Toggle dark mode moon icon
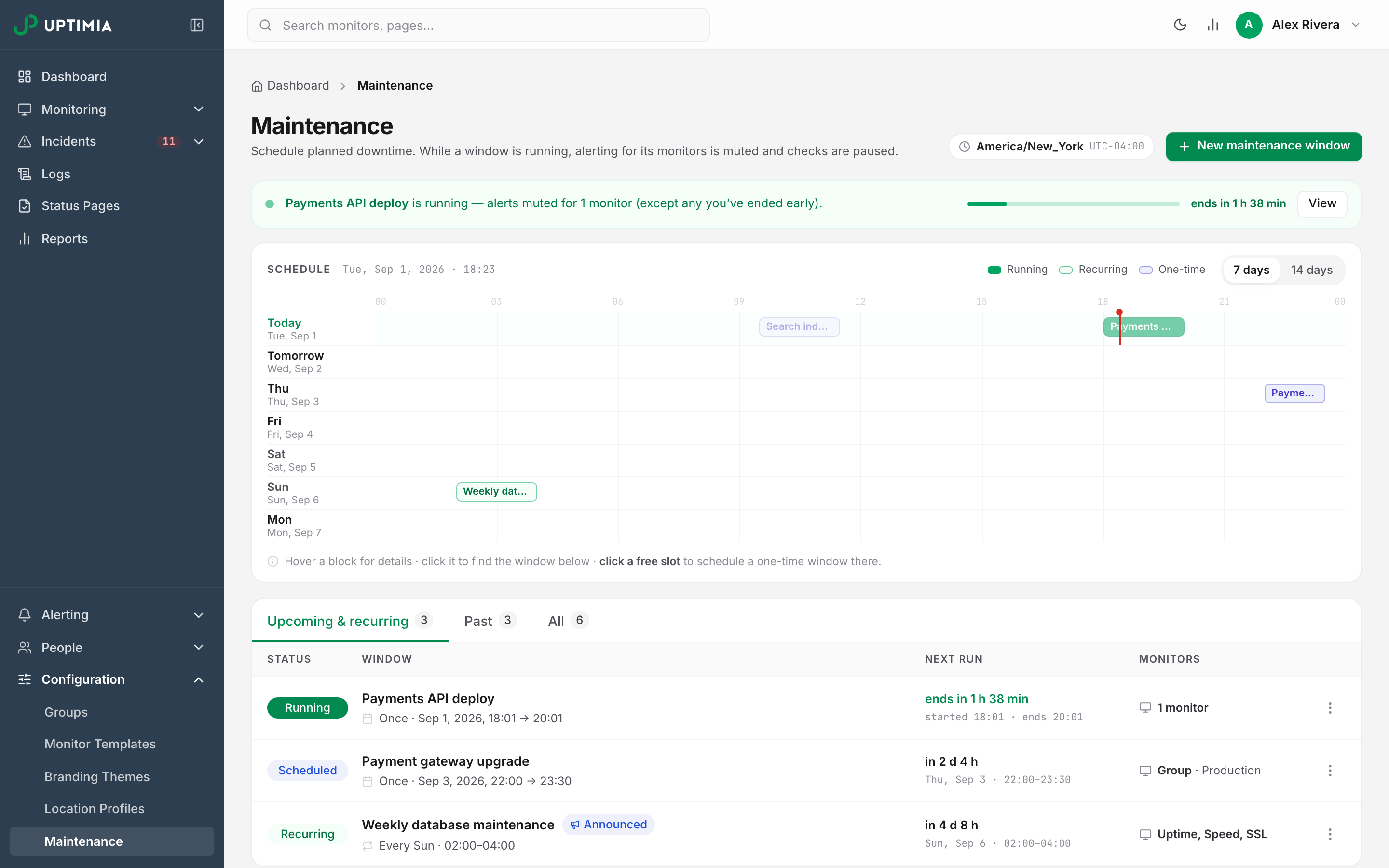 1180,25
